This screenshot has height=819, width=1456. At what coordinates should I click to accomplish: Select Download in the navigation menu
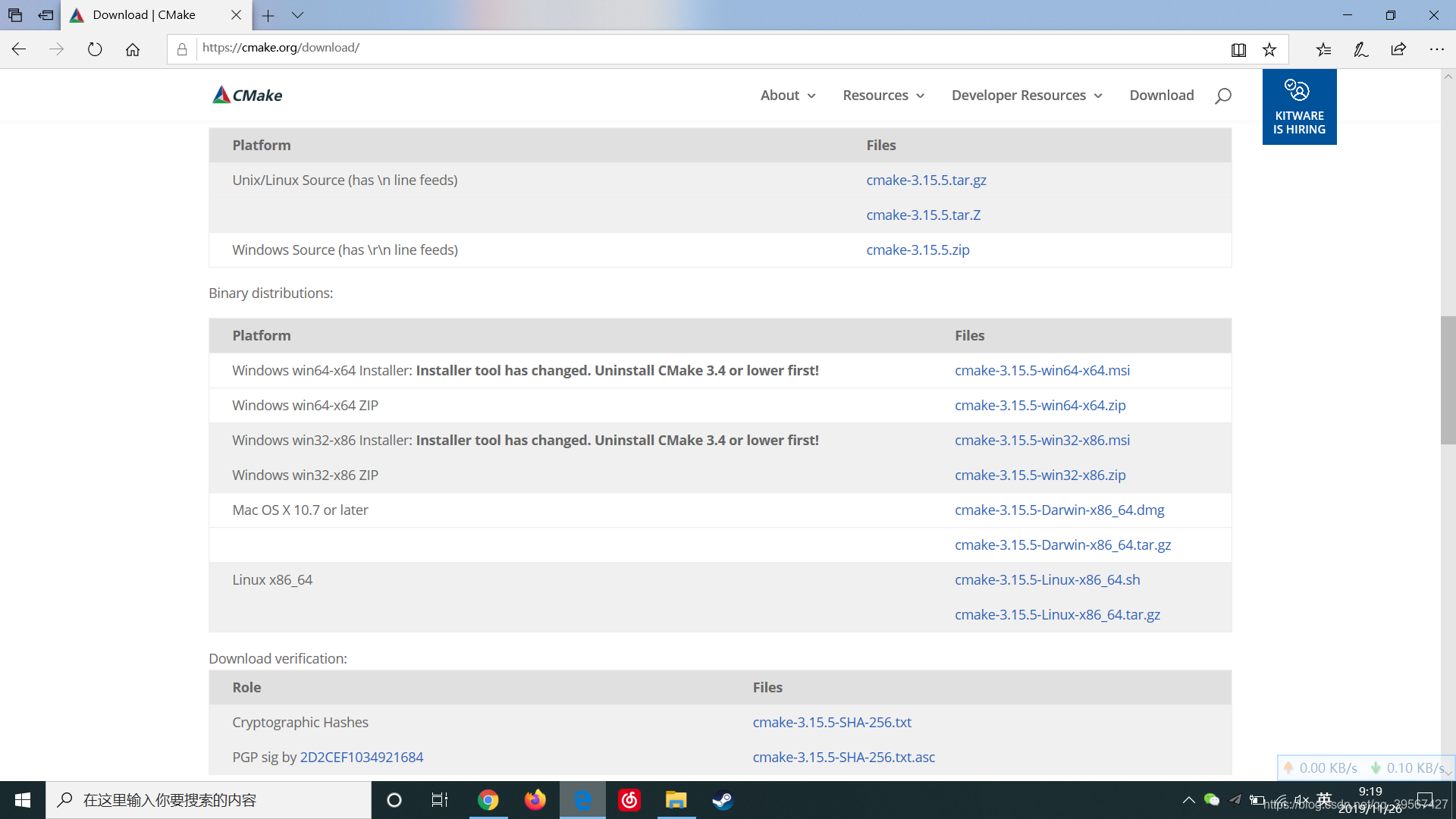(1162, 95)
